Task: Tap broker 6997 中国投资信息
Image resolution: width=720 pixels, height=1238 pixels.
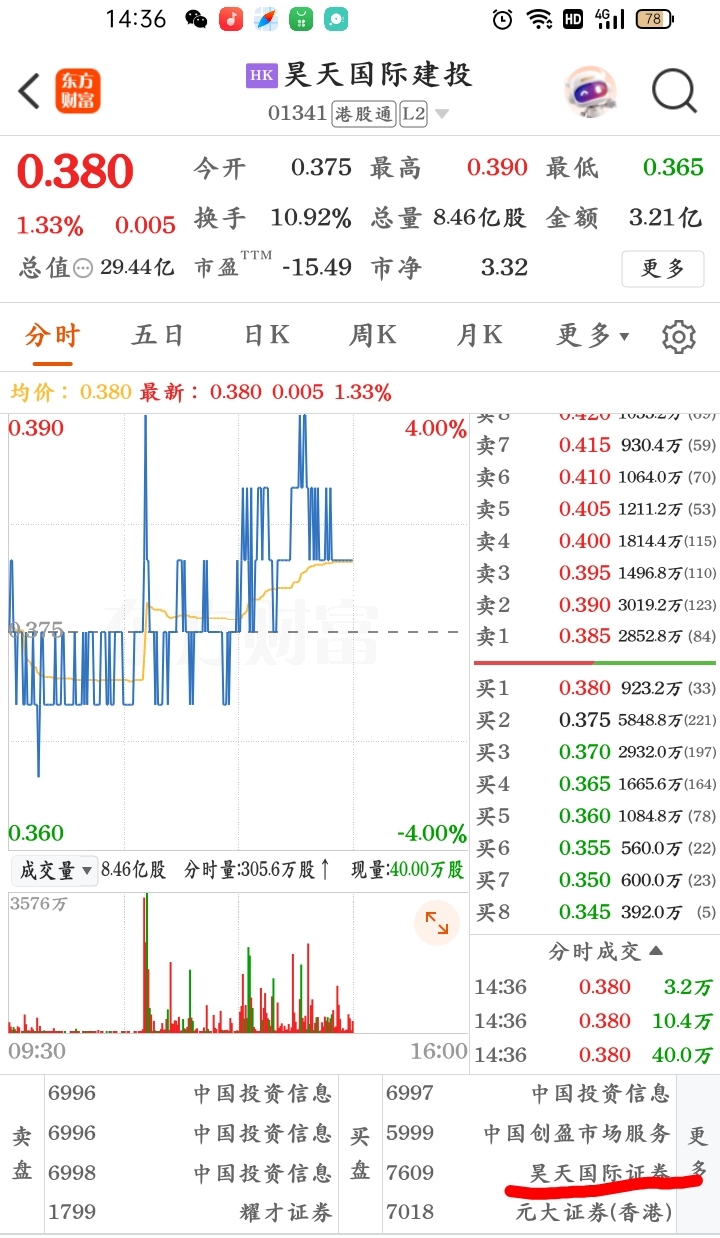Action: tap(528, 1093)
